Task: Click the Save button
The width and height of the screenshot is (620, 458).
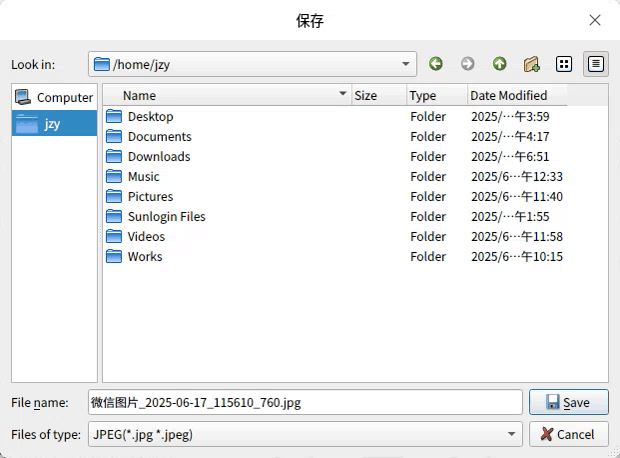Action: coord(569,402)
